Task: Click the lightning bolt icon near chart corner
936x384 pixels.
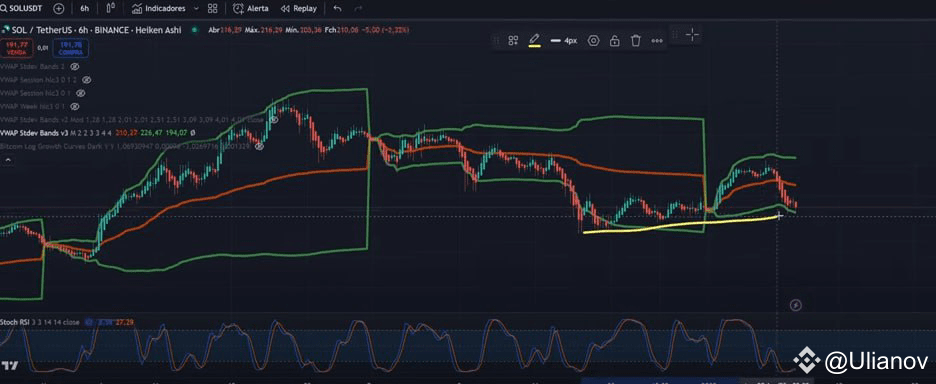Action: coord(796,306)
